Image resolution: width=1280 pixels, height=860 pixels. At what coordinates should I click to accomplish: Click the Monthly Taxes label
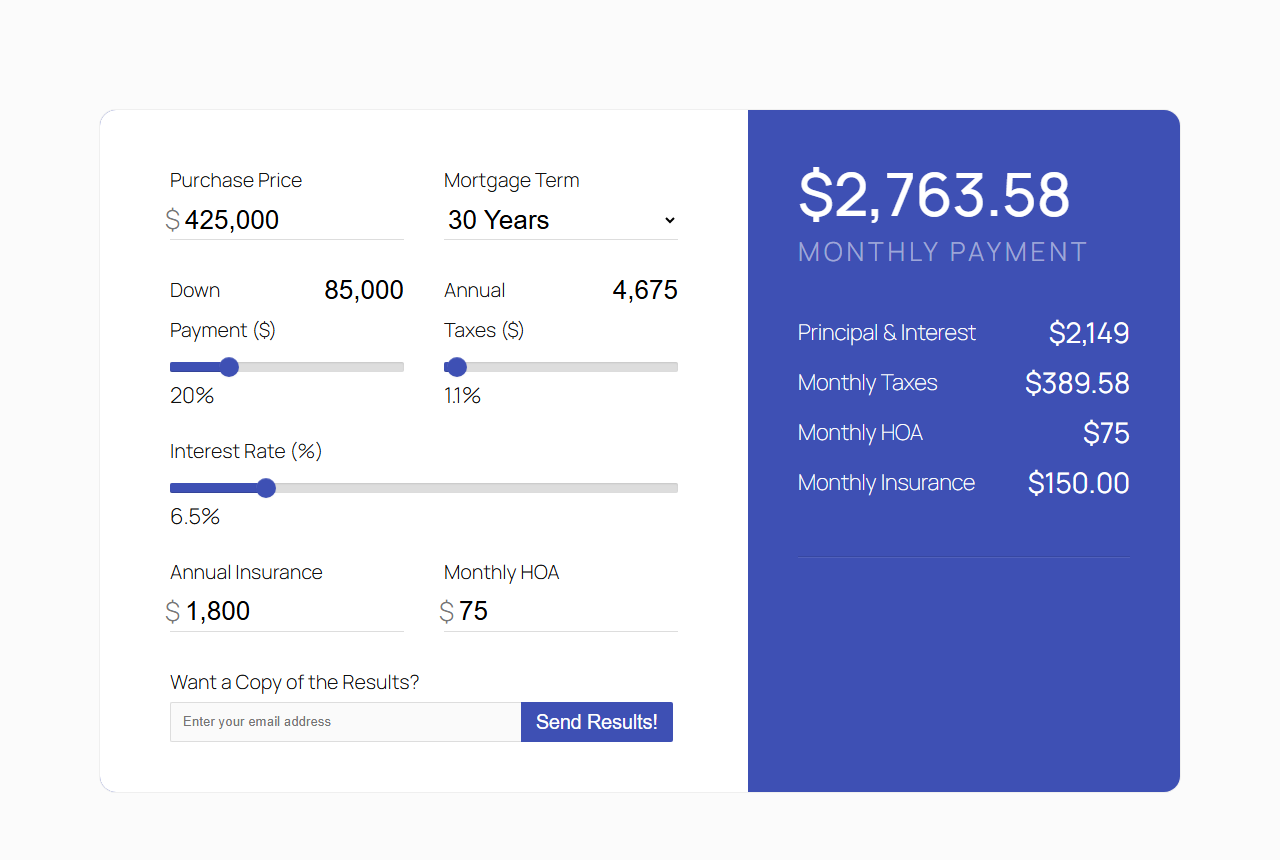click(868, 383)
